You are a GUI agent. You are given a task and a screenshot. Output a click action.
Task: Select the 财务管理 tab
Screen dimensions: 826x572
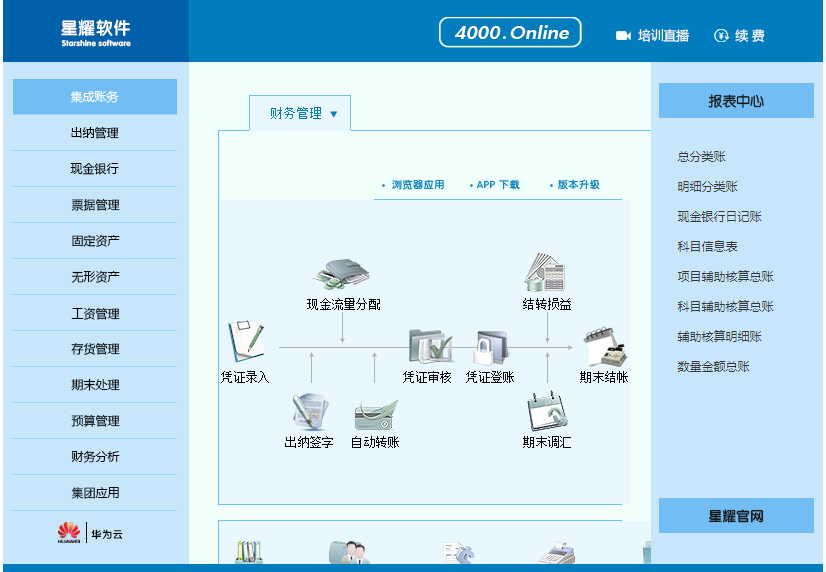pos(300,113)
